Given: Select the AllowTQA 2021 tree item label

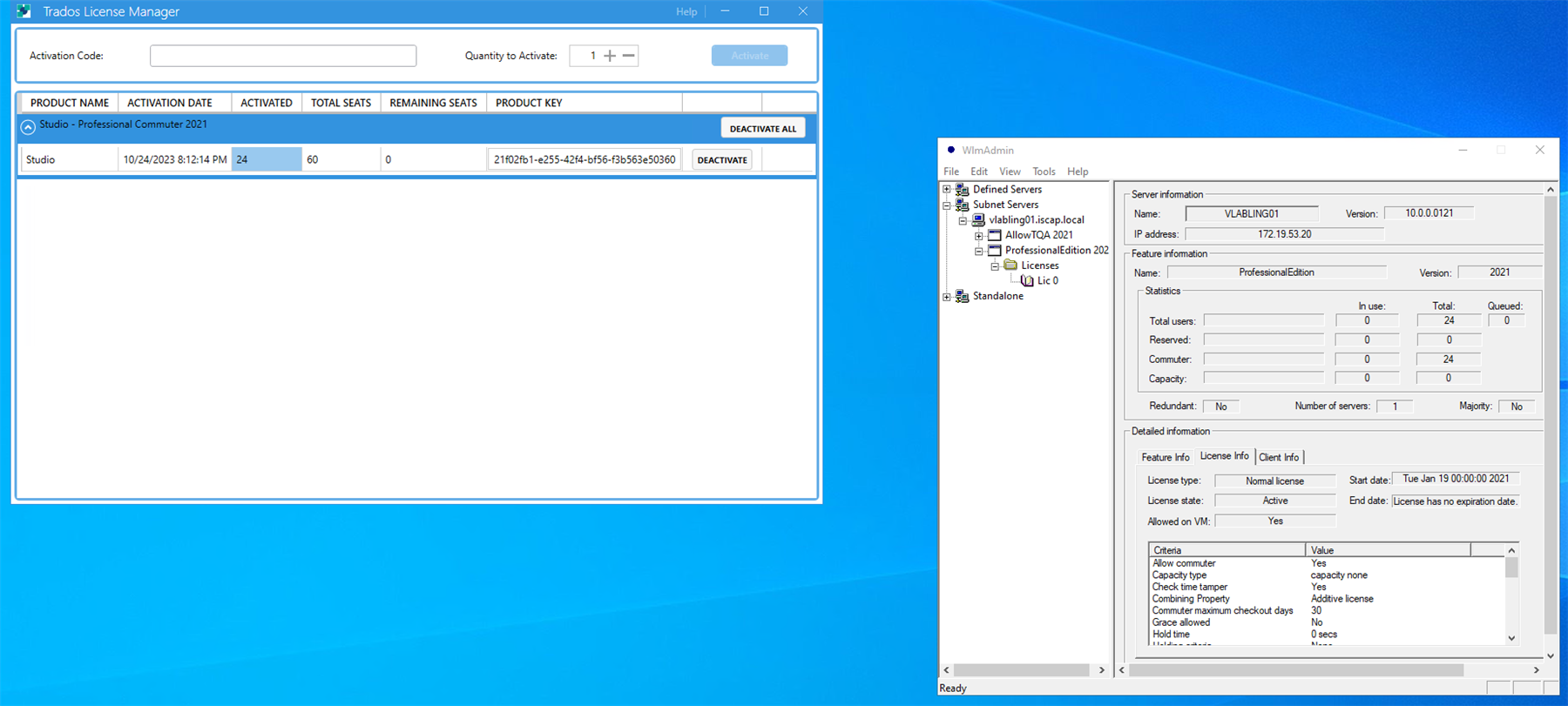Looking at the screenshot, I should tap(1039, 235).
